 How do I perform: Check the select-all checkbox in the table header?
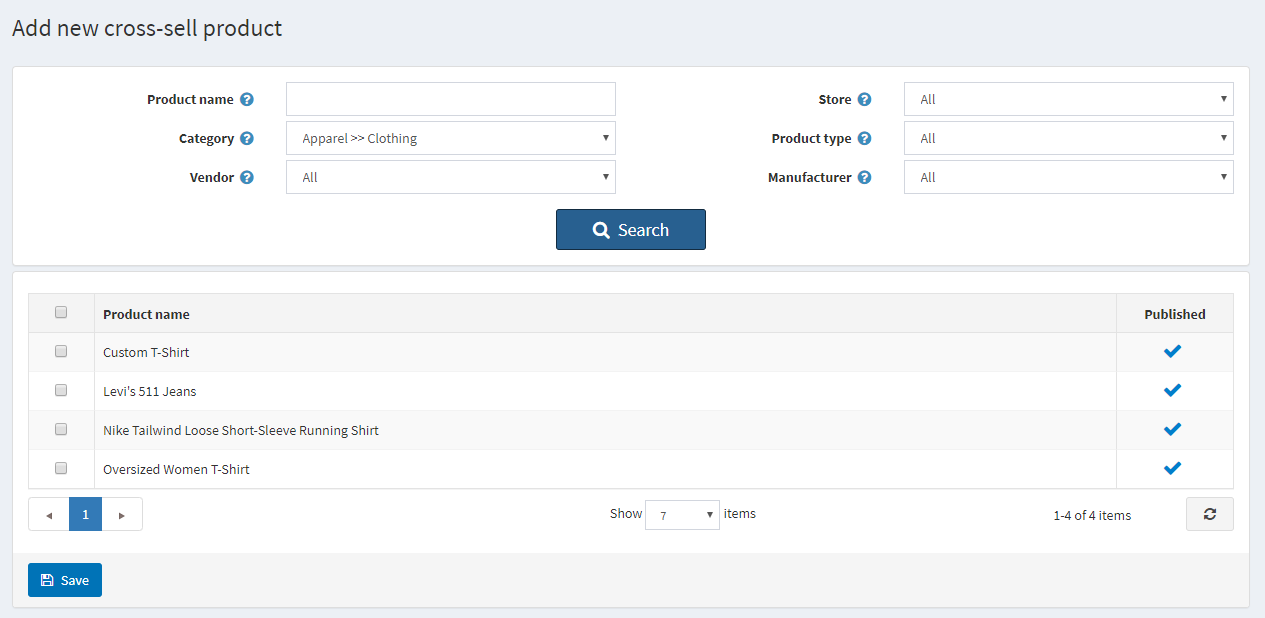[60, 312]
